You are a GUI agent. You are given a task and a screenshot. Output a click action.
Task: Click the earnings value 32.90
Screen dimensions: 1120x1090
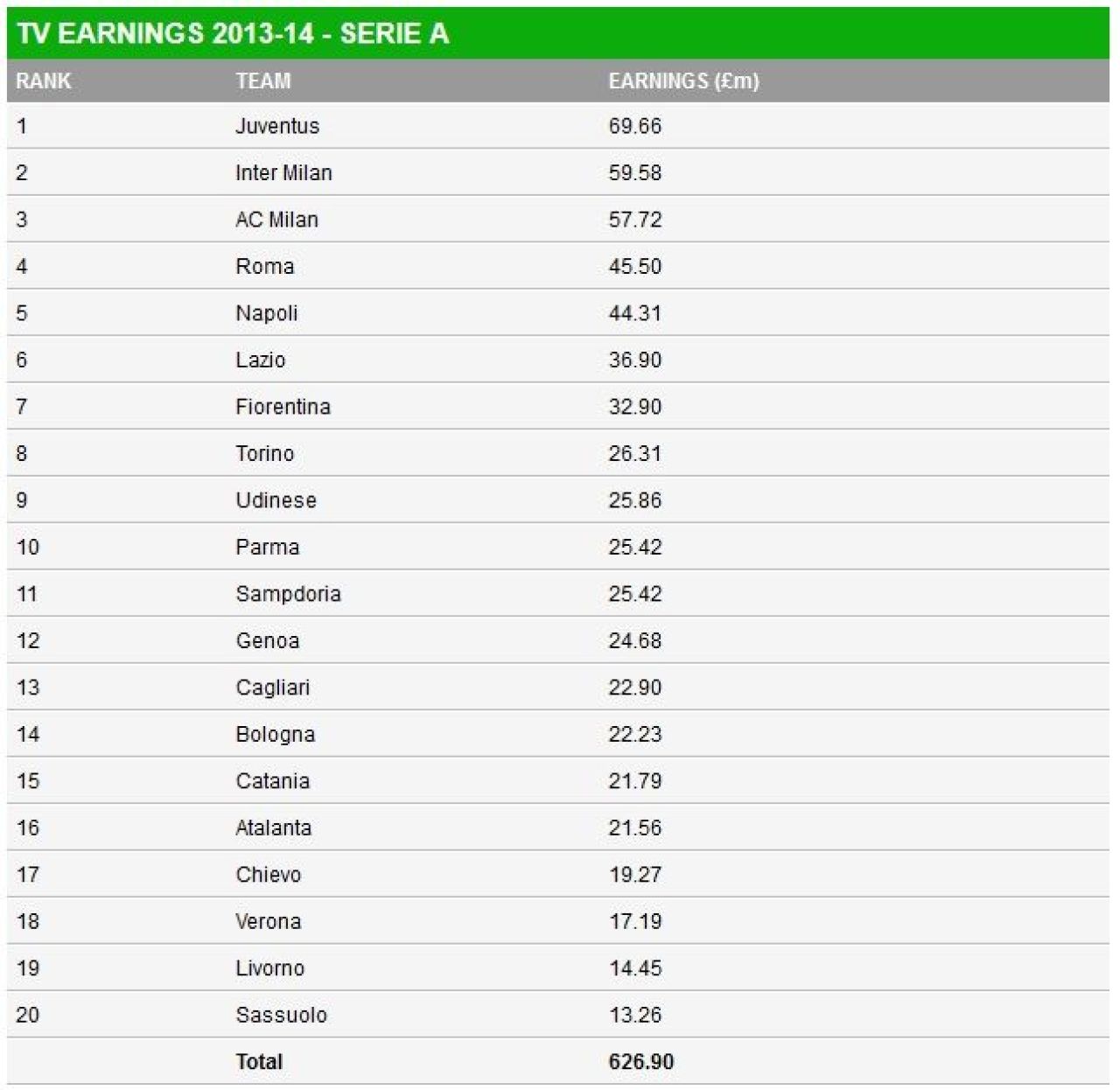[635, 407]
